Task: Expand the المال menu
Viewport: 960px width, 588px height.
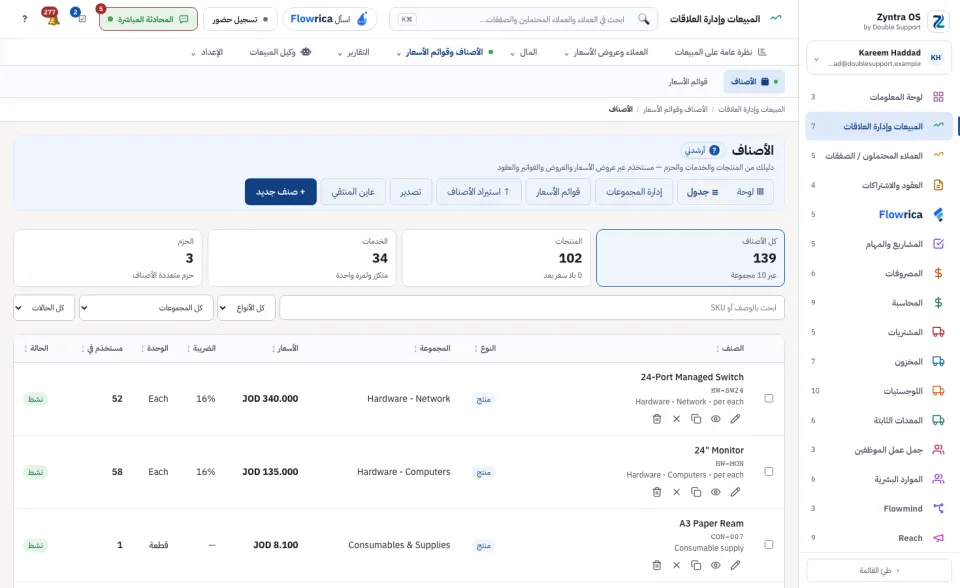Action: point(524,52)
